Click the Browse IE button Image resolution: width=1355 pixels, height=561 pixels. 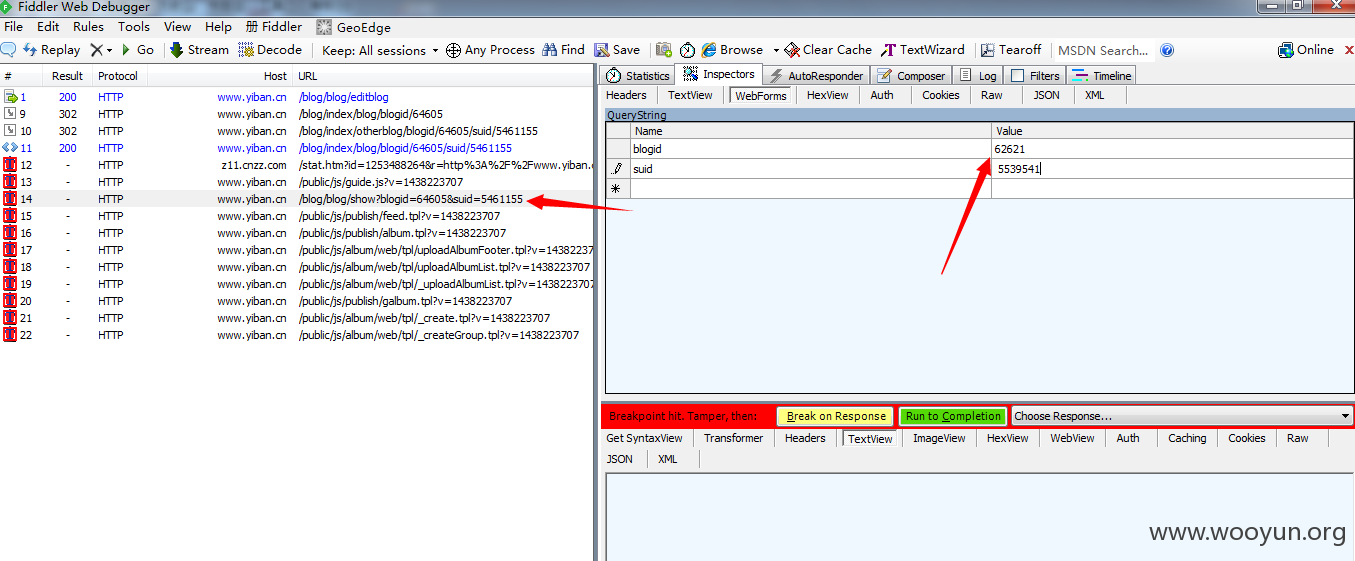[733, 50]
